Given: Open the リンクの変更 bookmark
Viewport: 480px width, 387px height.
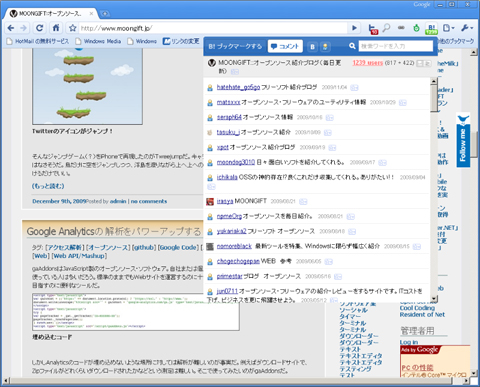Looking at the screenshot, I should click(181, 41).
